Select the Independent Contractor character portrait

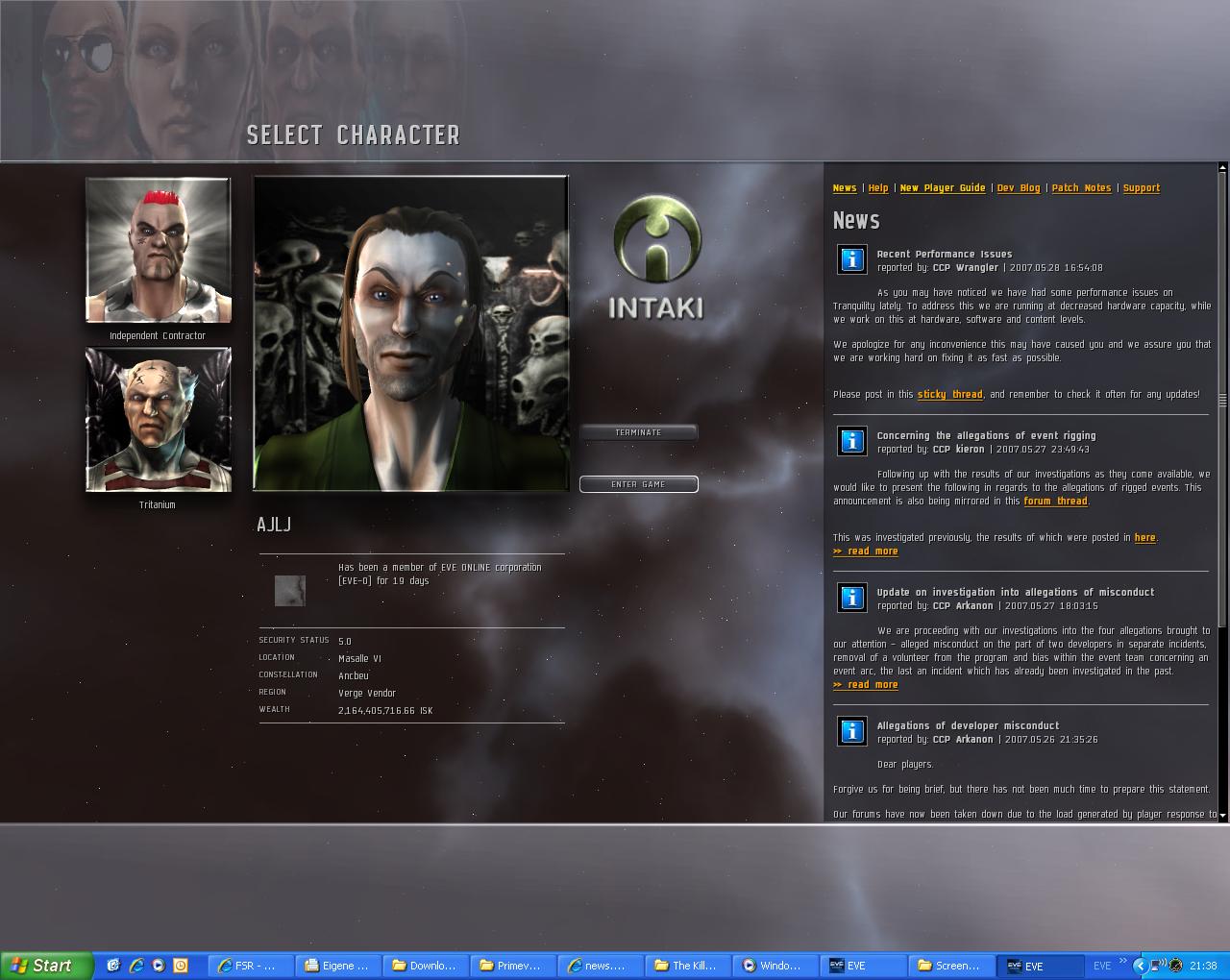click(x=159, y=250)
